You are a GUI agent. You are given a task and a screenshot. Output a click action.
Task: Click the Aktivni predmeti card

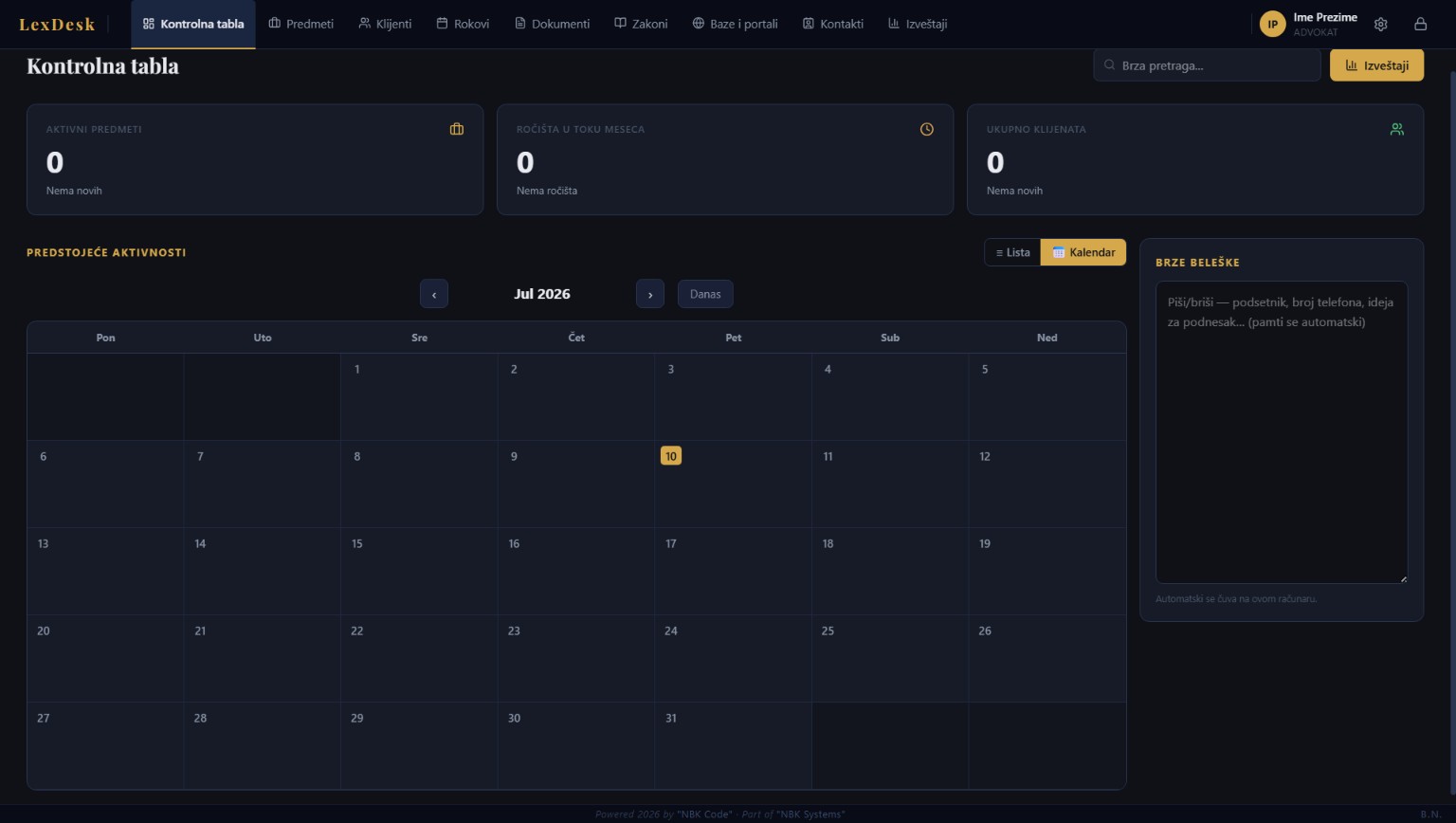(x=255, y=159)
